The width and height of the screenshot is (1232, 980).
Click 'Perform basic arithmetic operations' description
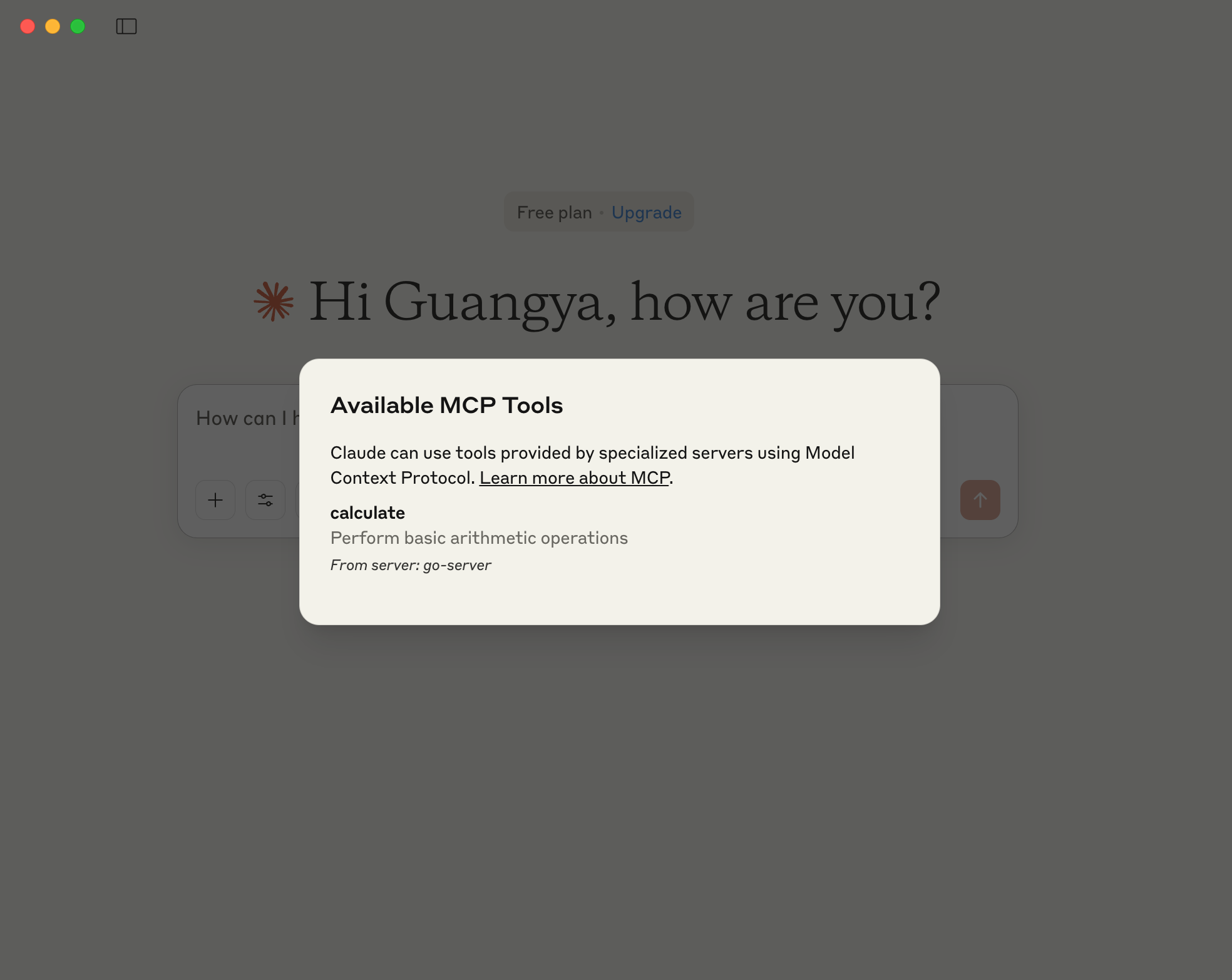coord(479,538)
